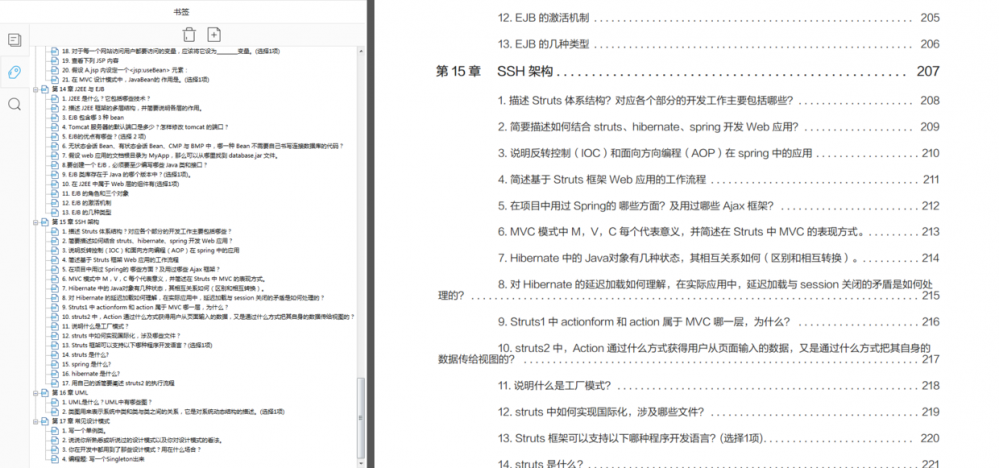Add a new bookmark with plus-page icon
This screenshot has width=999, height=468.
[x=214, y=35]
